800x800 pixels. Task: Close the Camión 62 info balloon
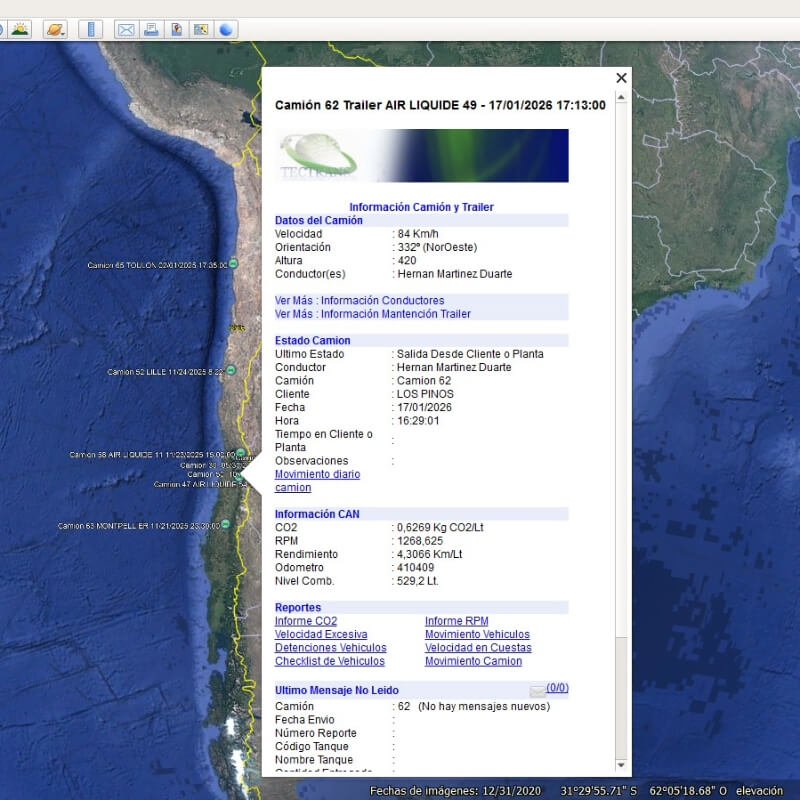click(621, 78)
